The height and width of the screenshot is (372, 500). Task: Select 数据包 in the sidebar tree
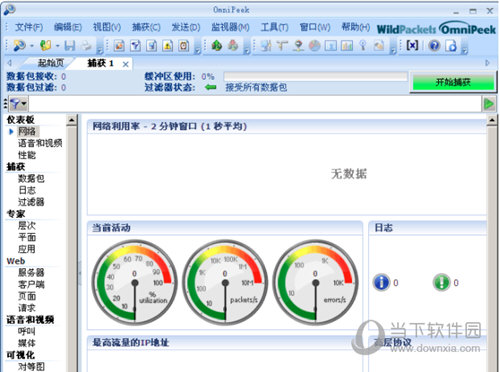[31, 178]
